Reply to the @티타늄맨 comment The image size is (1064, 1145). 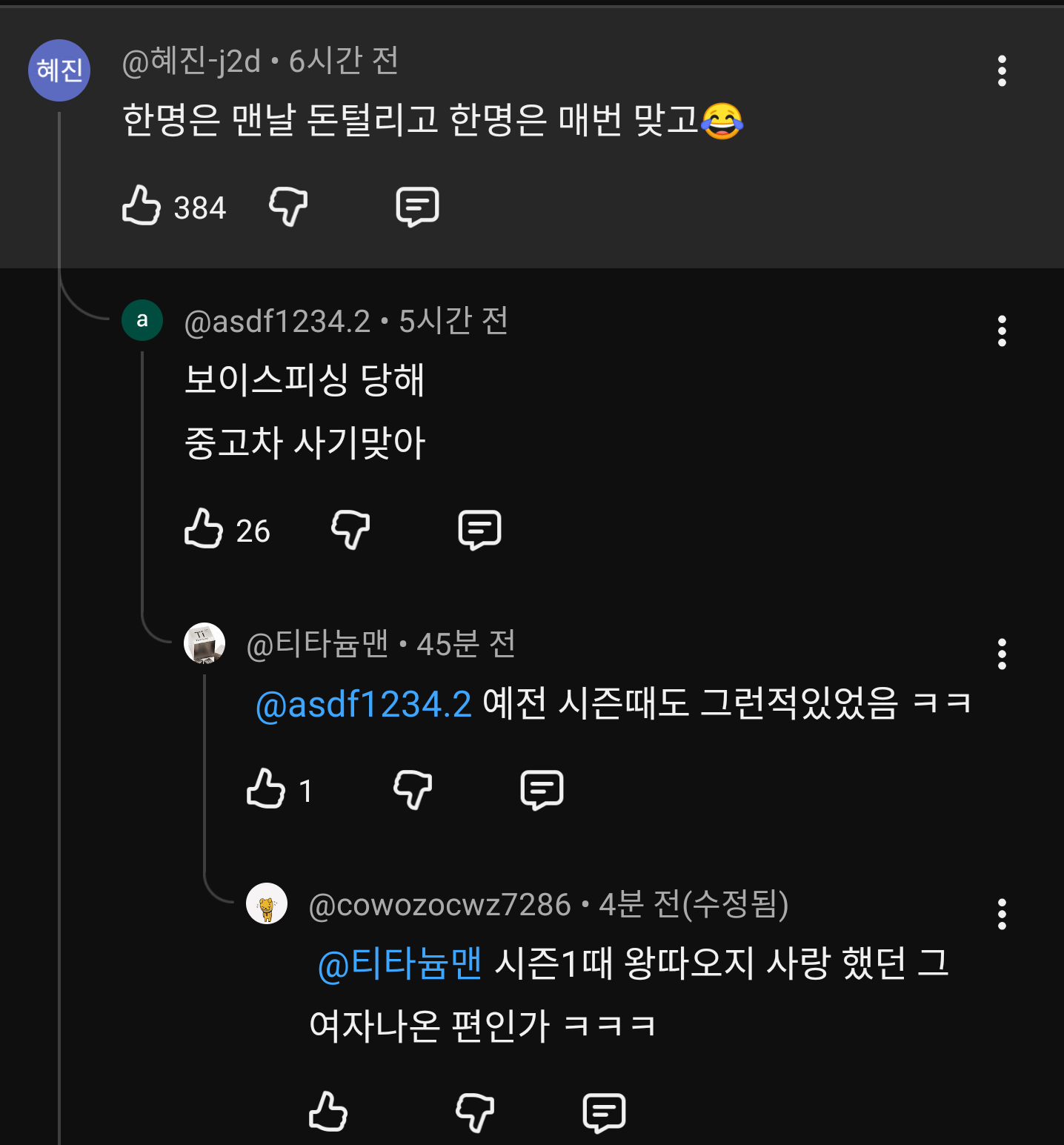[542, 790]
